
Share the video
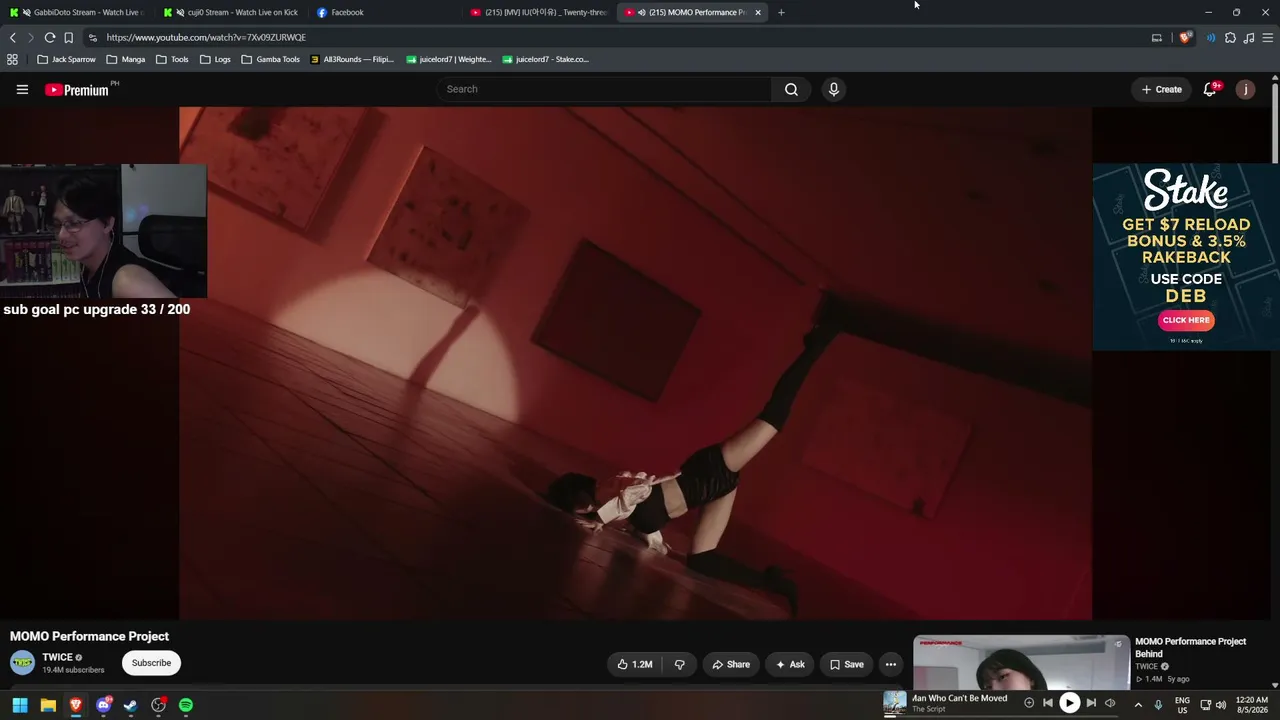(731, 664)
